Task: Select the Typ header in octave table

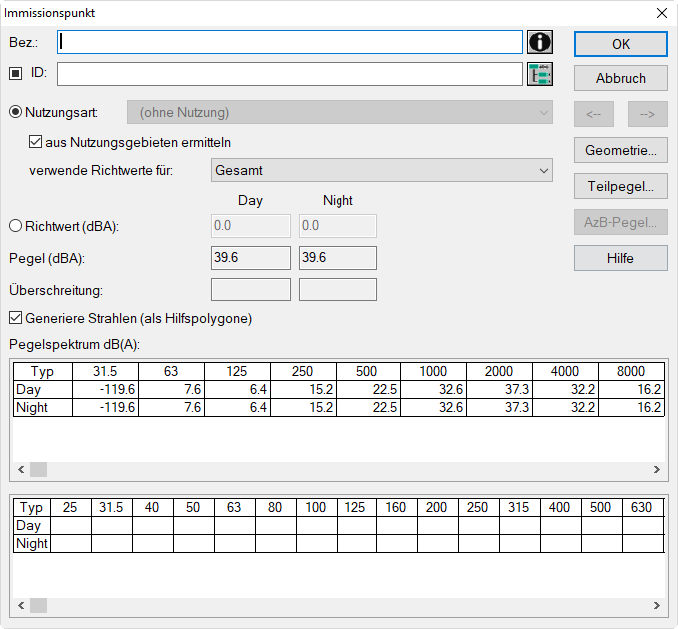Action: [x=43, y=371]
